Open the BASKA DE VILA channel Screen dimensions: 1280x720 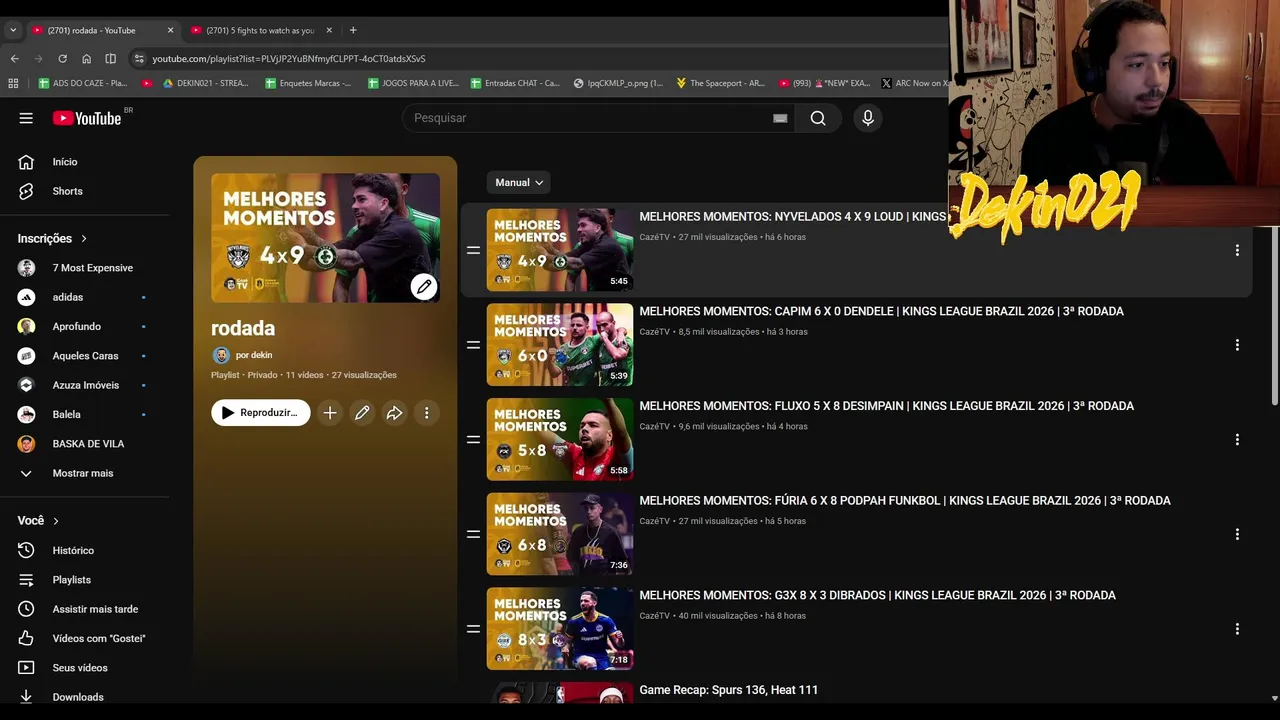click(x=86, y=444)
